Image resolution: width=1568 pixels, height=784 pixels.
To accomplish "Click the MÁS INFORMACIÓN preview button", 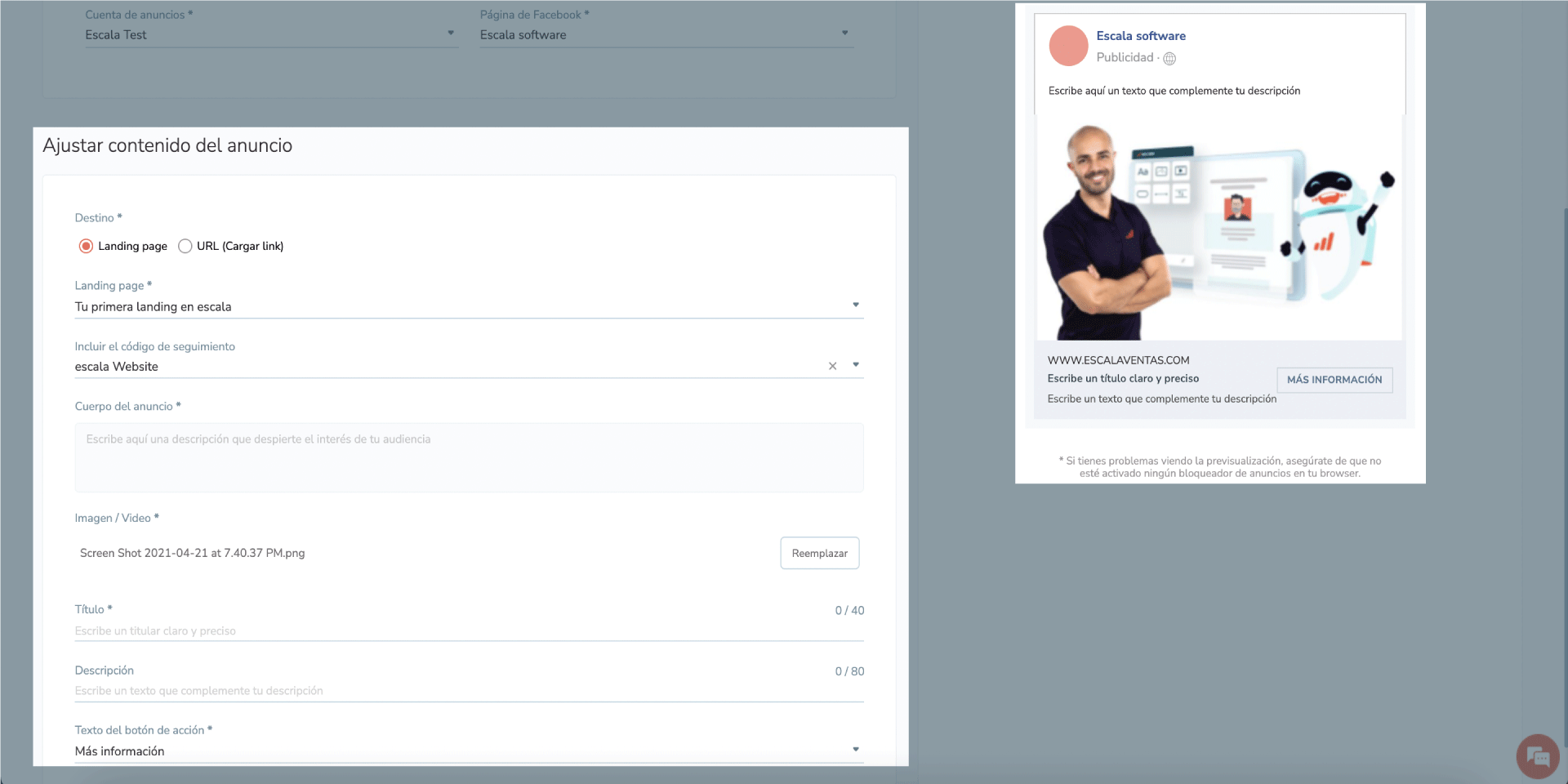I will pyautogui.click(x=1334, y=380).
